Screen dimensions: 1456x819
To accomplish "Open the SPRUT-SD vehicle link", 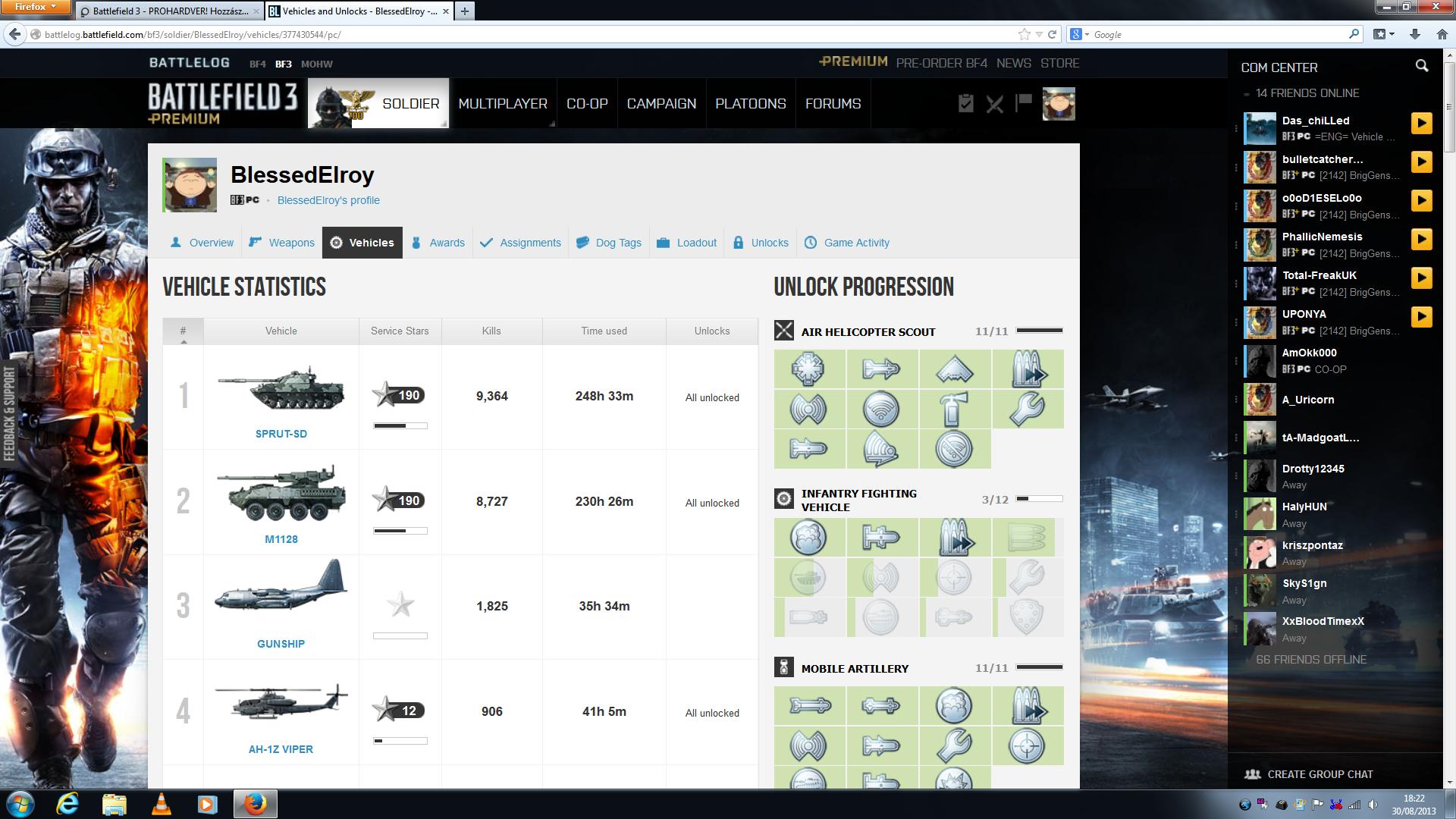I will coord(281,434).
